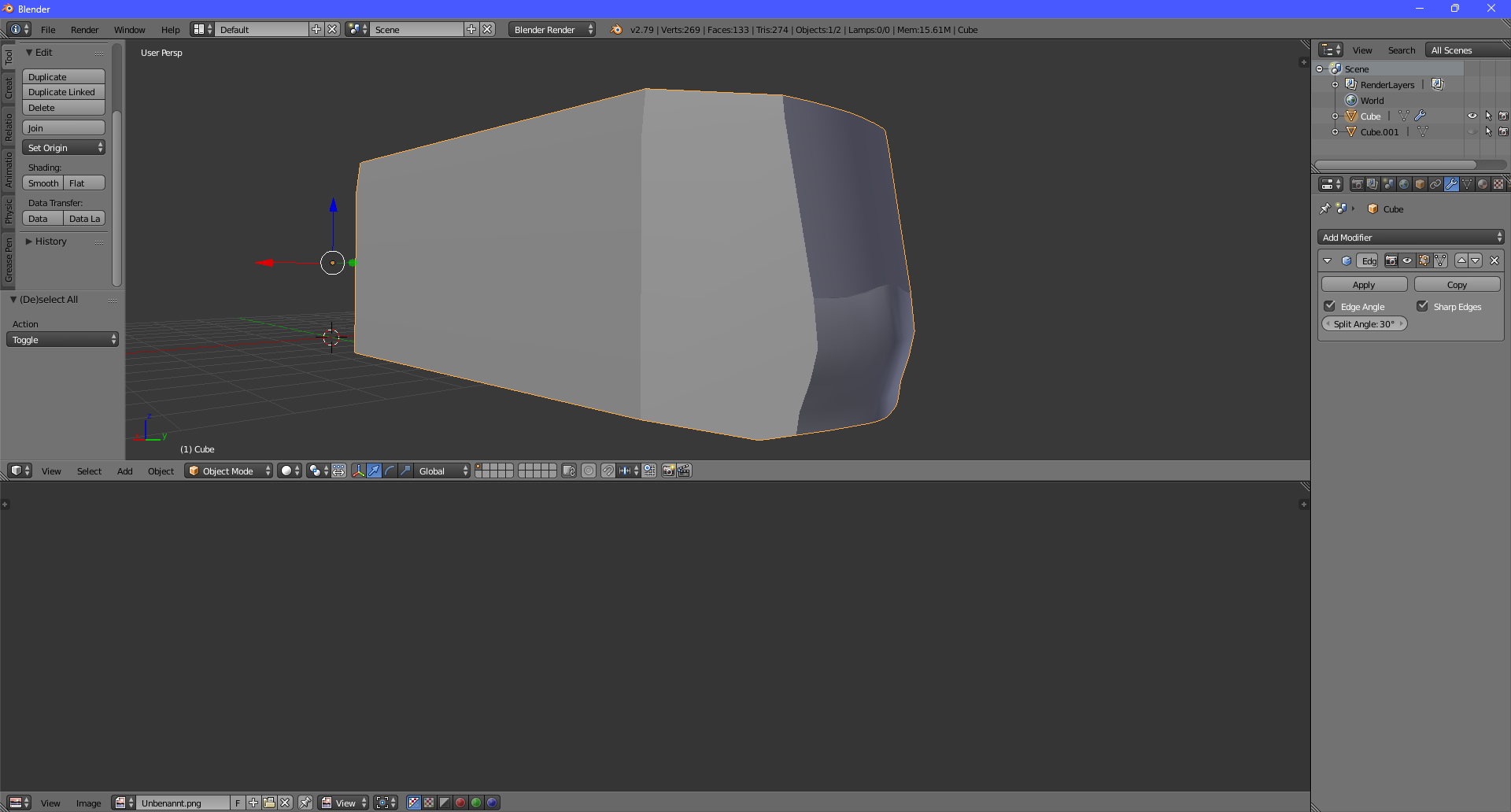1511x812 pixels.
Task: Expand the History panel
Action: tap(50, 242)
